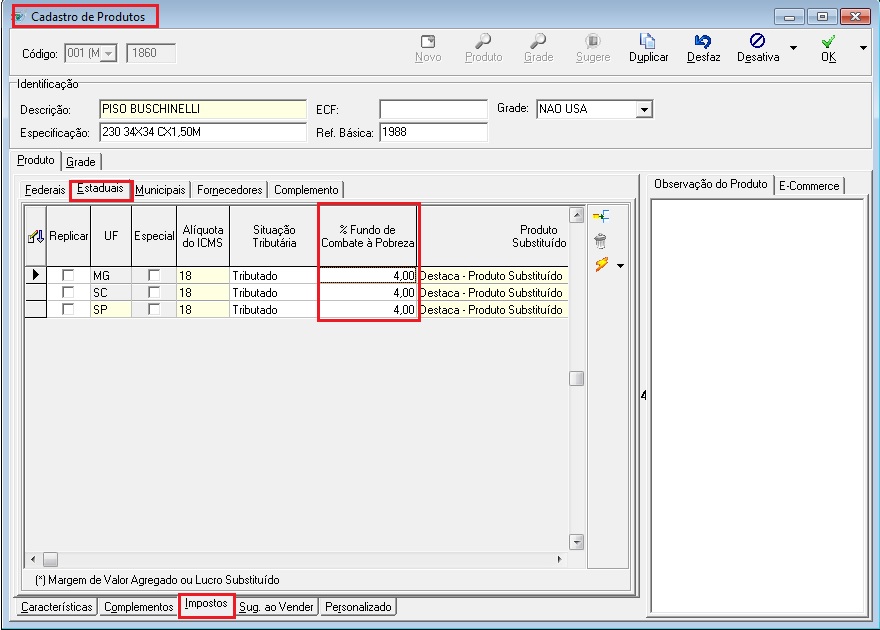Click the grid's horizontal scrollbar thumb
880x630 pixels.
[x=50, y=559]
